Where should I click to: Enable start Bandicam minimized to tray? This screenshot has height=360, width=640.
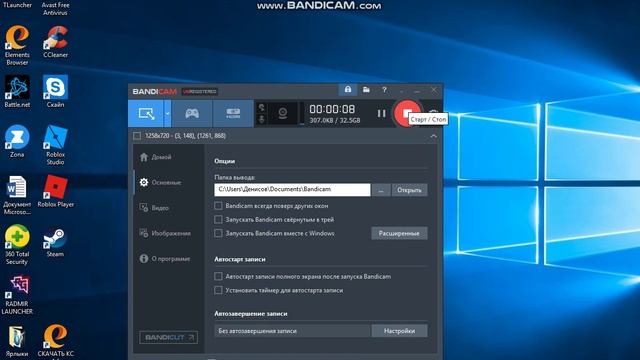(218, 220)
